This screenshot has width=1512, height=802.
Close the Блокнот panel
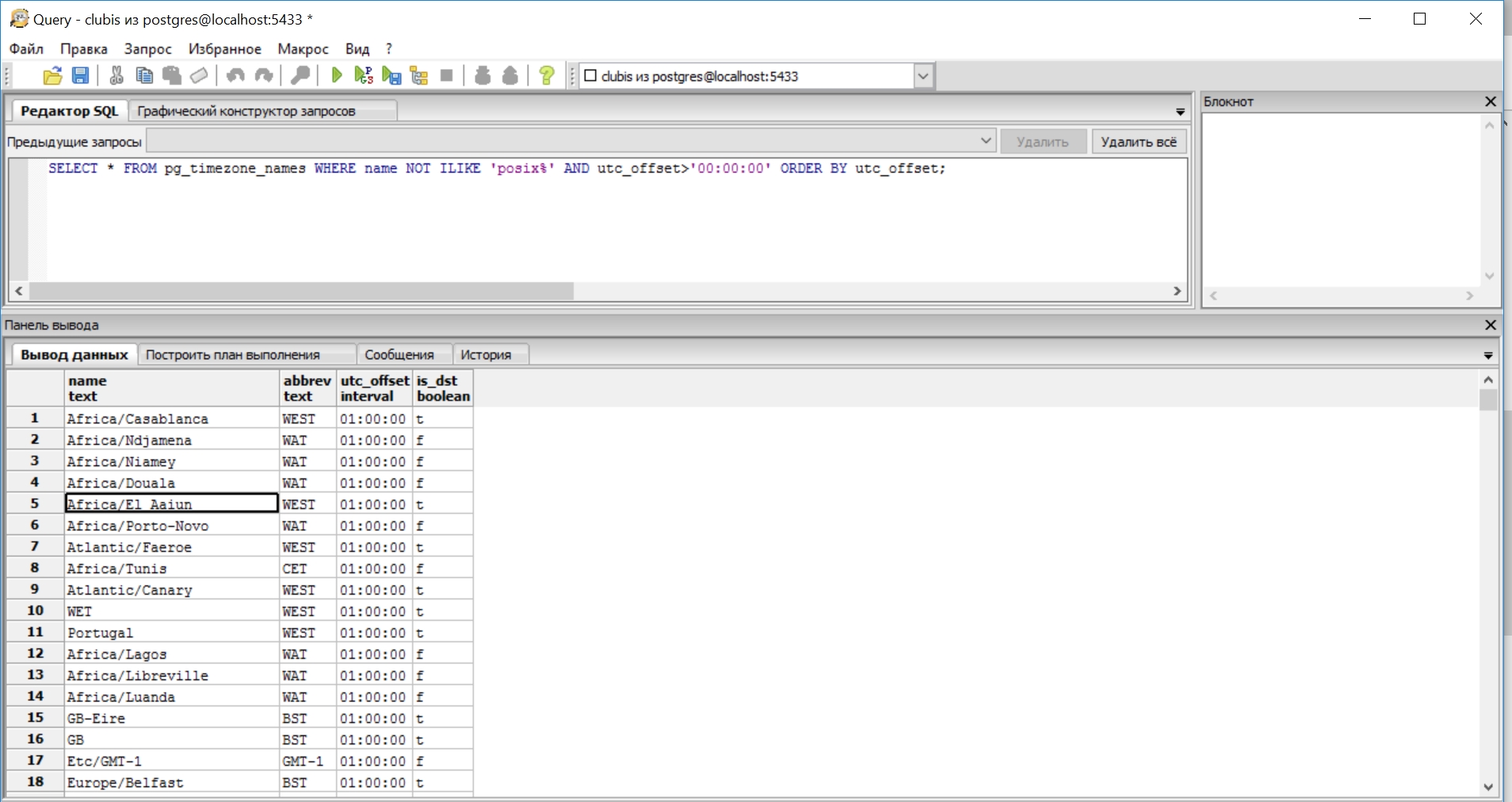coord(1491,101)
